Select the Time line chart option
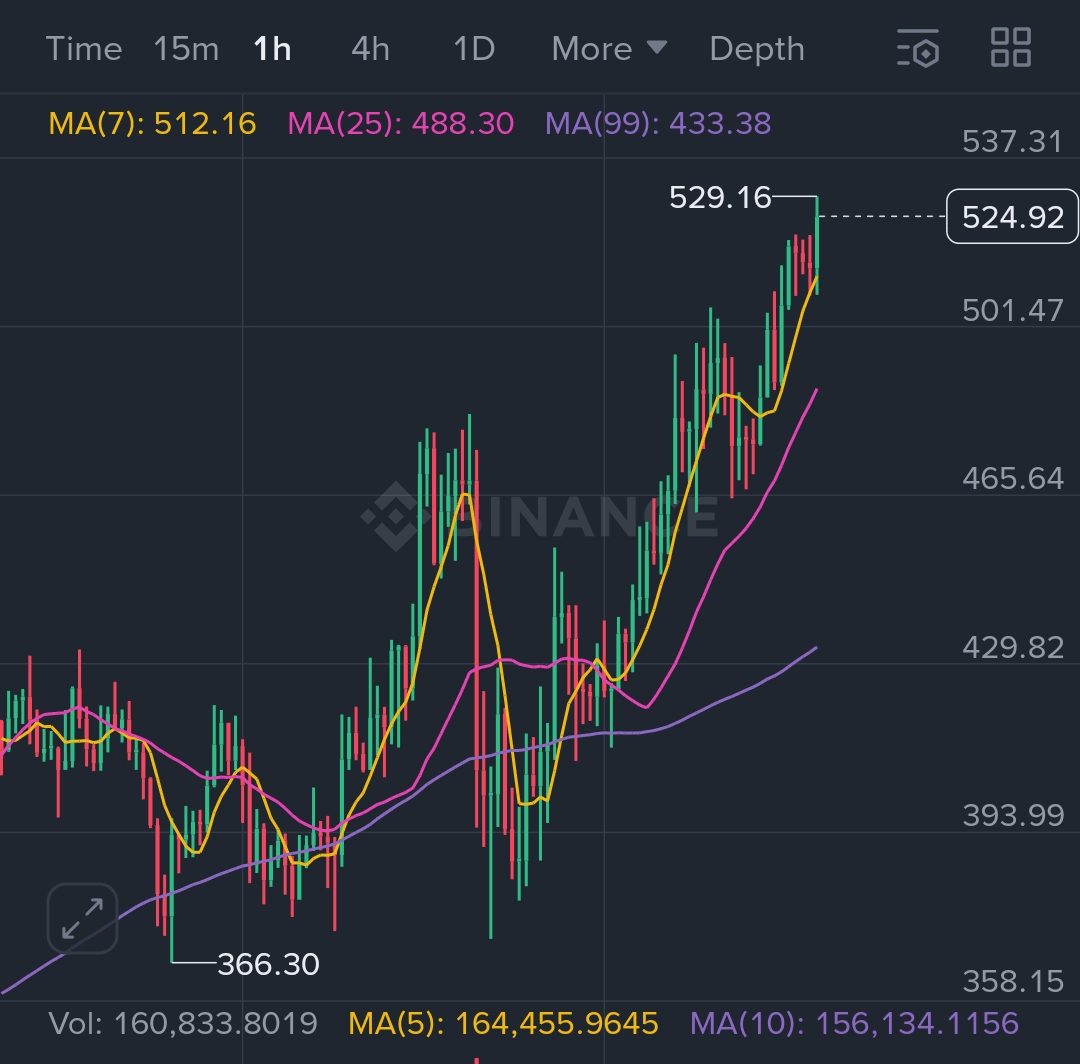 (x=84, y=49)
